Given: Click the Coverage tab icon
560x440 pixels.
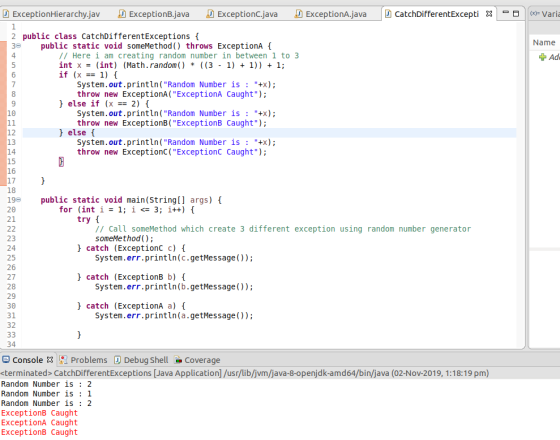Looking at the screenshot, I should (x=178, y=360).
